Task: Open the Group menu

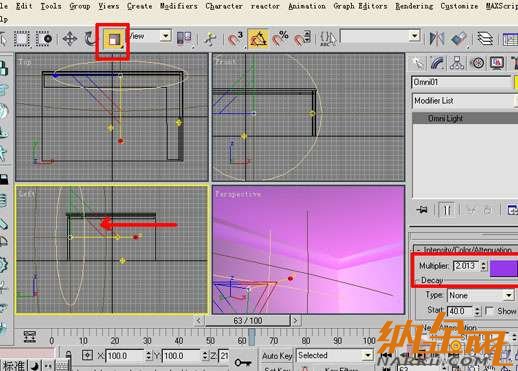Action: click(80, 6)
